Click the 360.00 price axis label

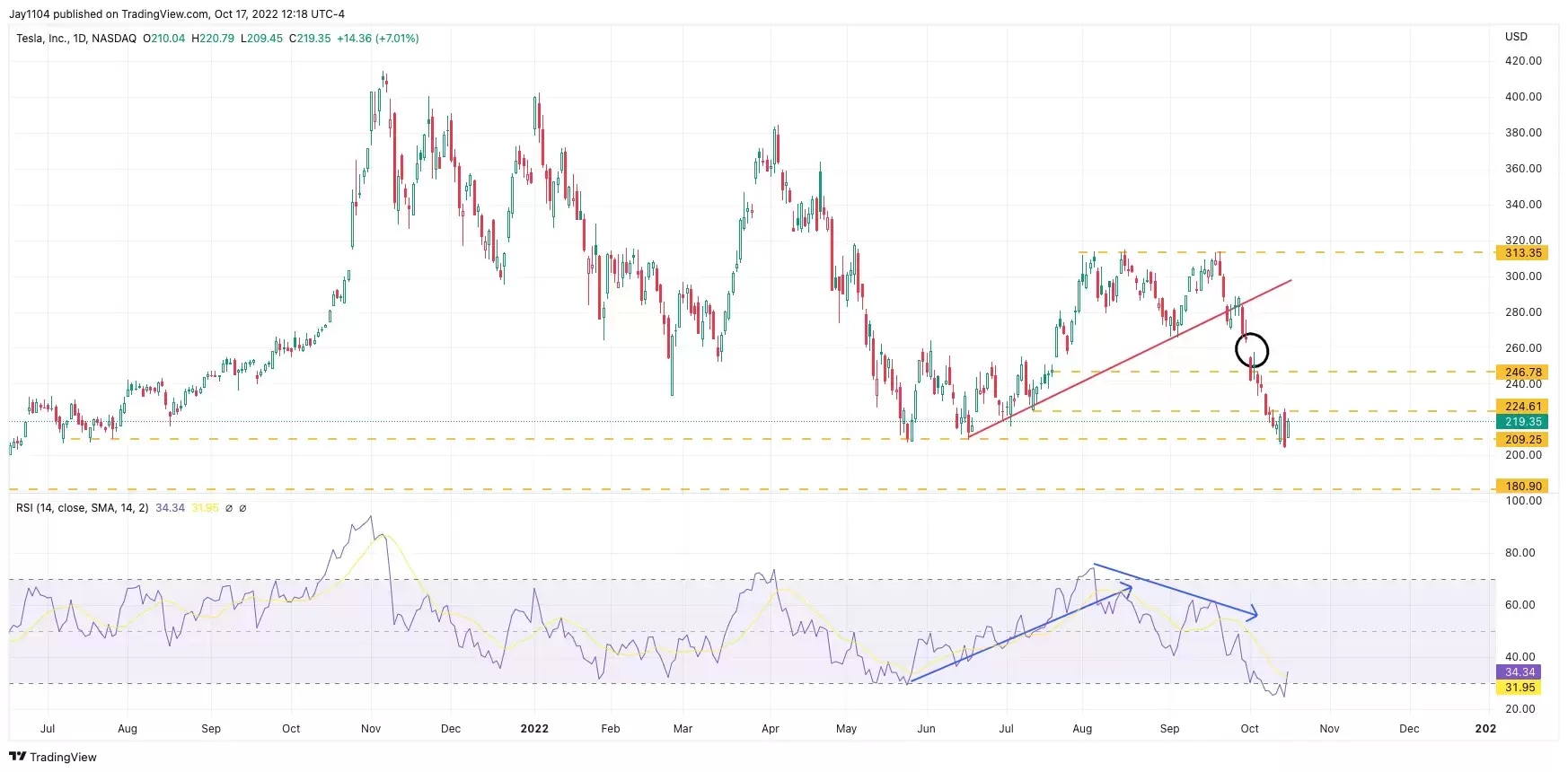click(x=1523, y=169)
